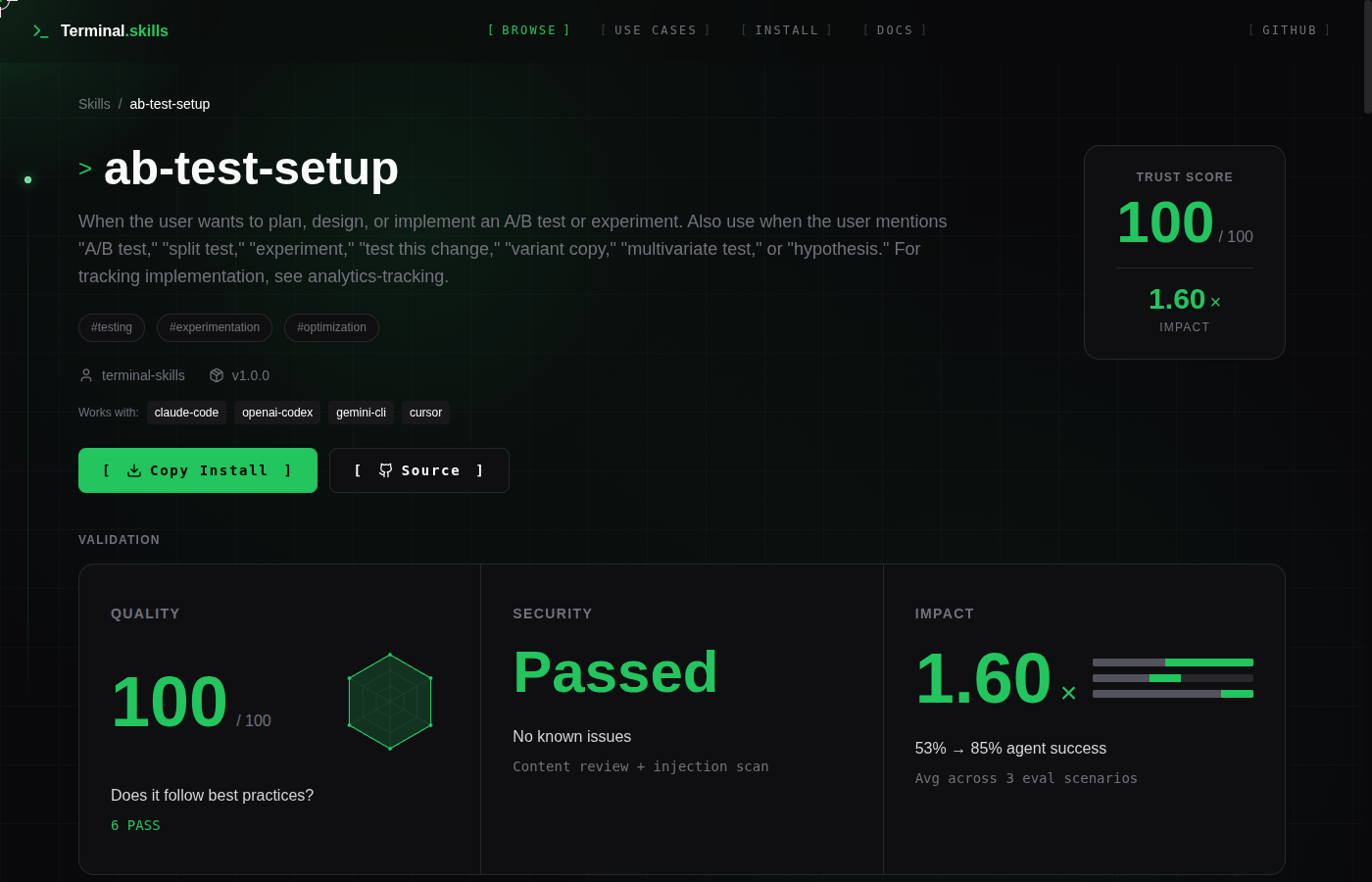Click the middle impact progress bar
1372x882 pixels.
point(1173,678)
